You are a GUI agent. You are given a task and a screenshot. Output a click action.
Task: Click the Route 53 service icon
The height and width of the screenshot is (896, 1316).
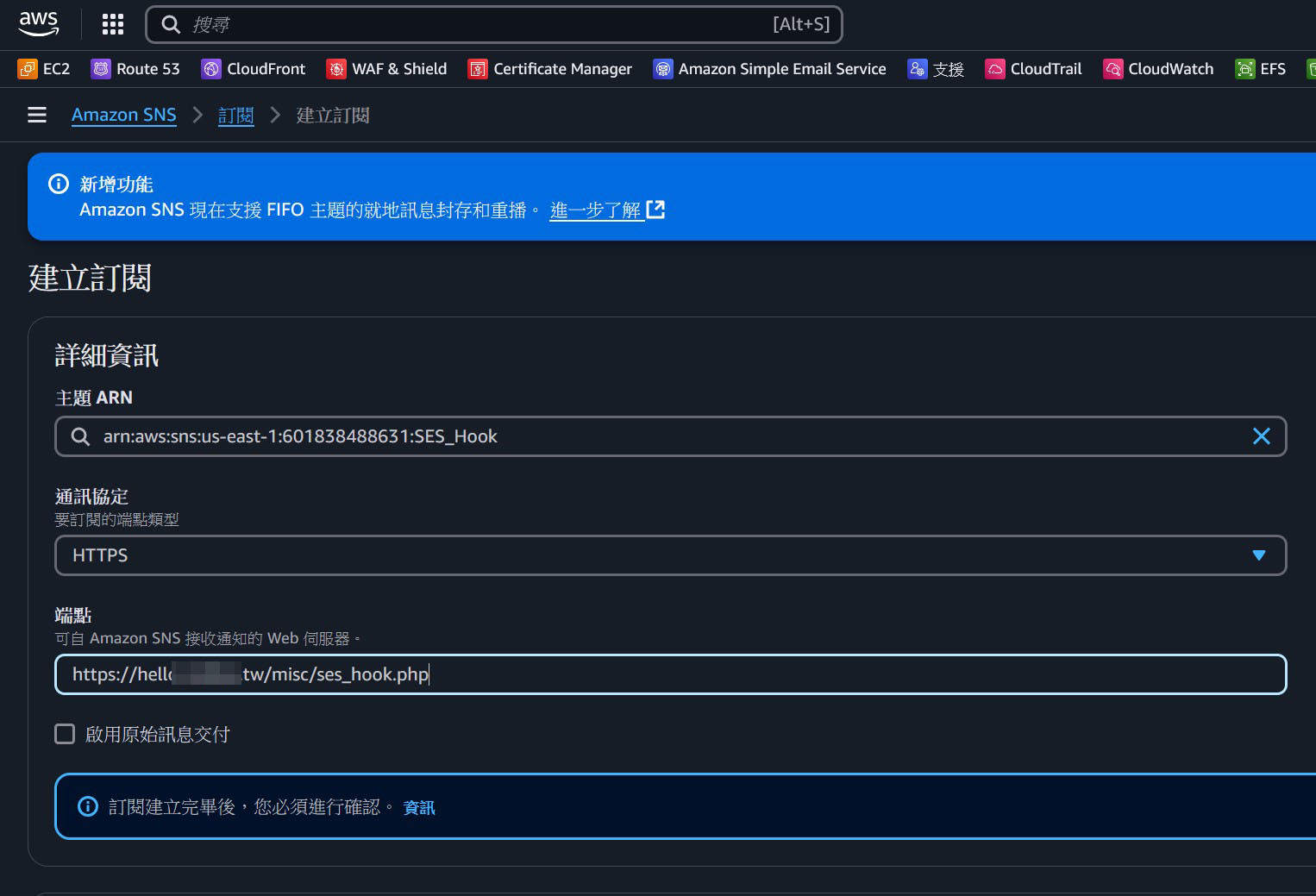click(x=101, y=69)
